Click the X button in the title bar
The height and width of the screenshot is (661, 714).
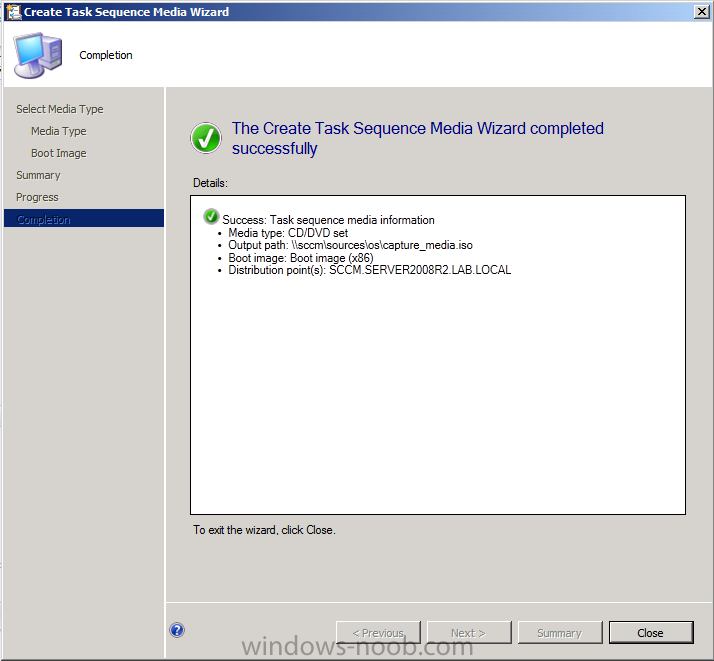(702, 12)
